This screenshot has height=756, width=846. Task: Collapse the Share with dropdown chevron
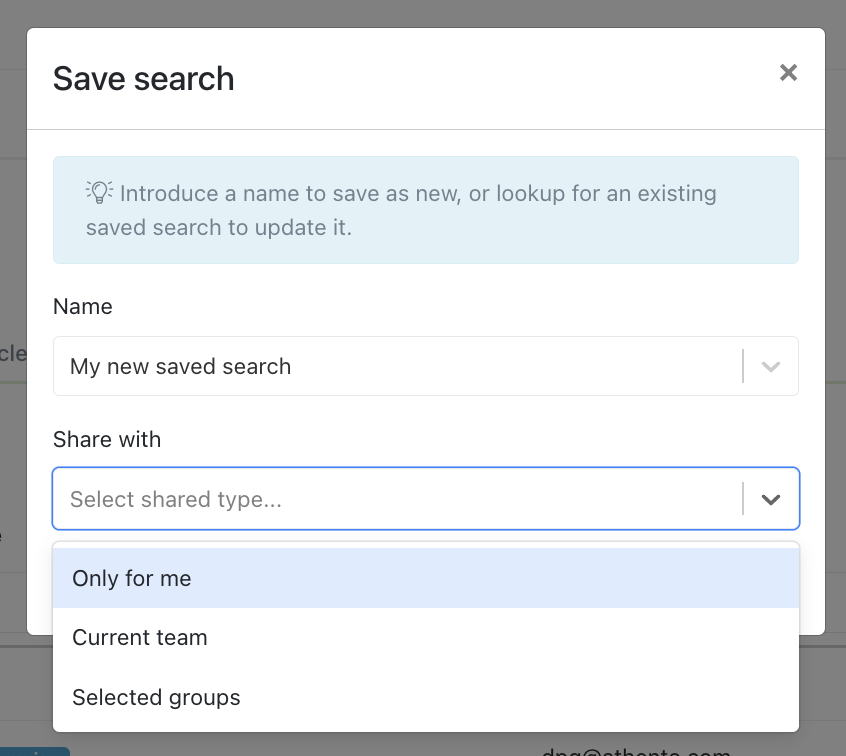(770, 499)
